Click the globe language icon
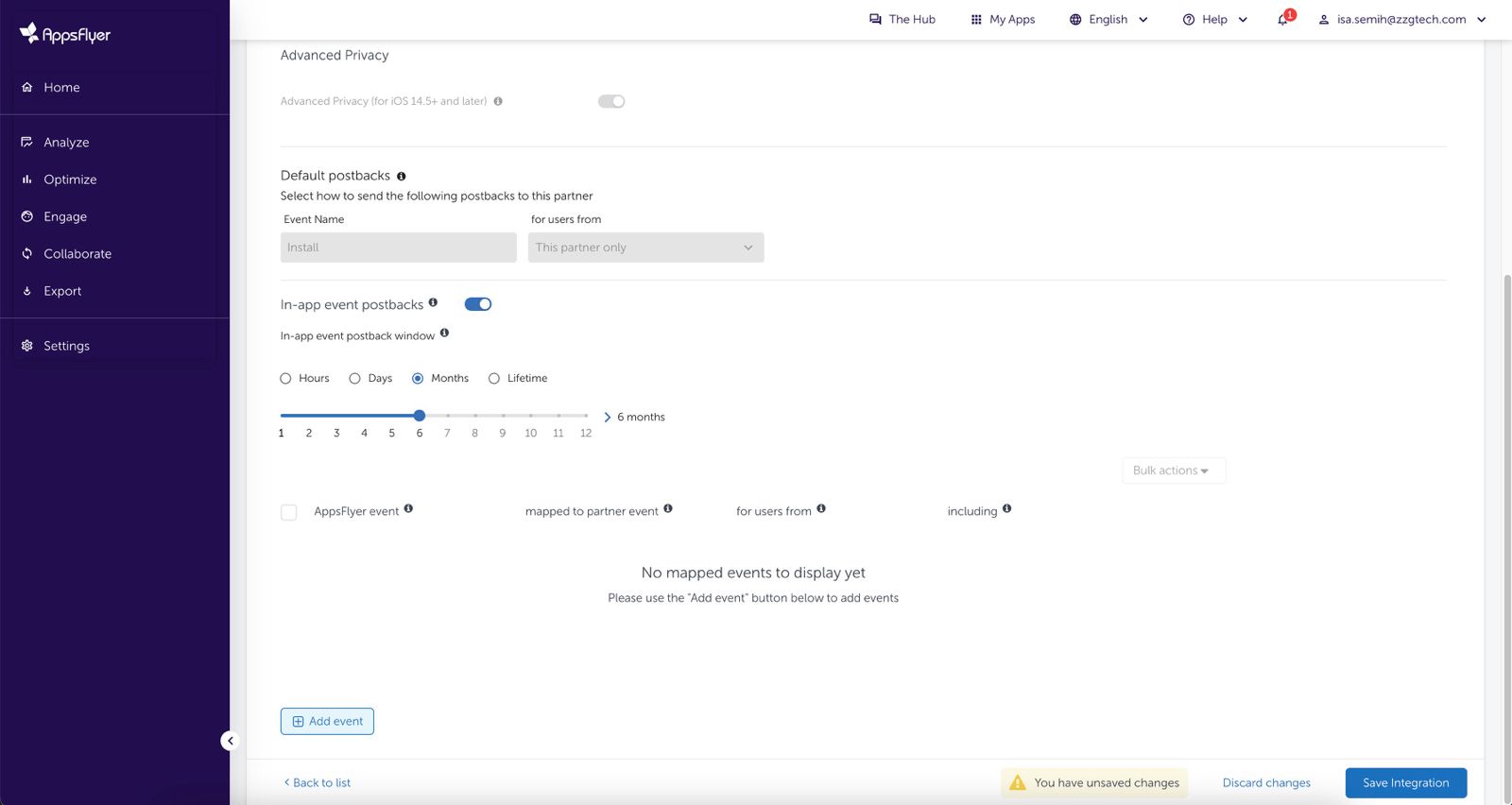 (x=1075, y=19)
